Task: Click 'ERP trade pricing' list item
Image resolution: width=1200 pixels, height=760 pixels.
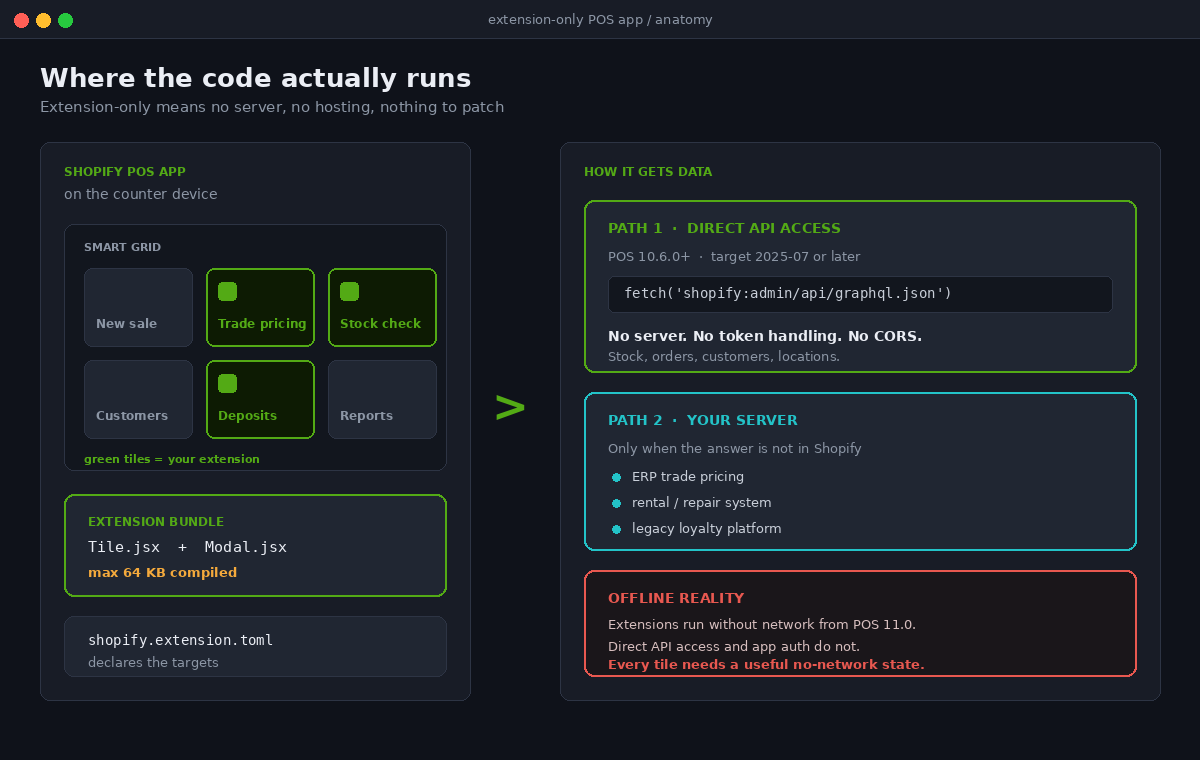Action: (x=688, y=477)
